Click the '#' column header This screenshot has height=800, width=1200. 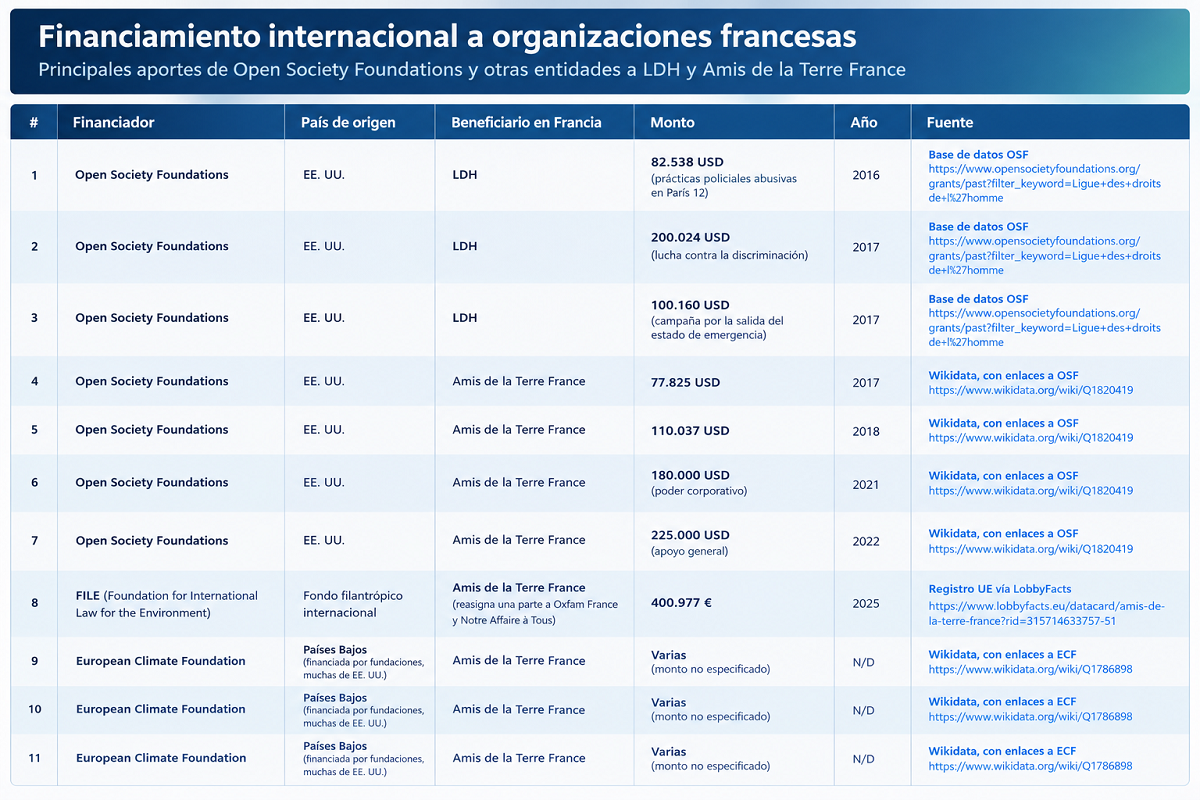34,122
